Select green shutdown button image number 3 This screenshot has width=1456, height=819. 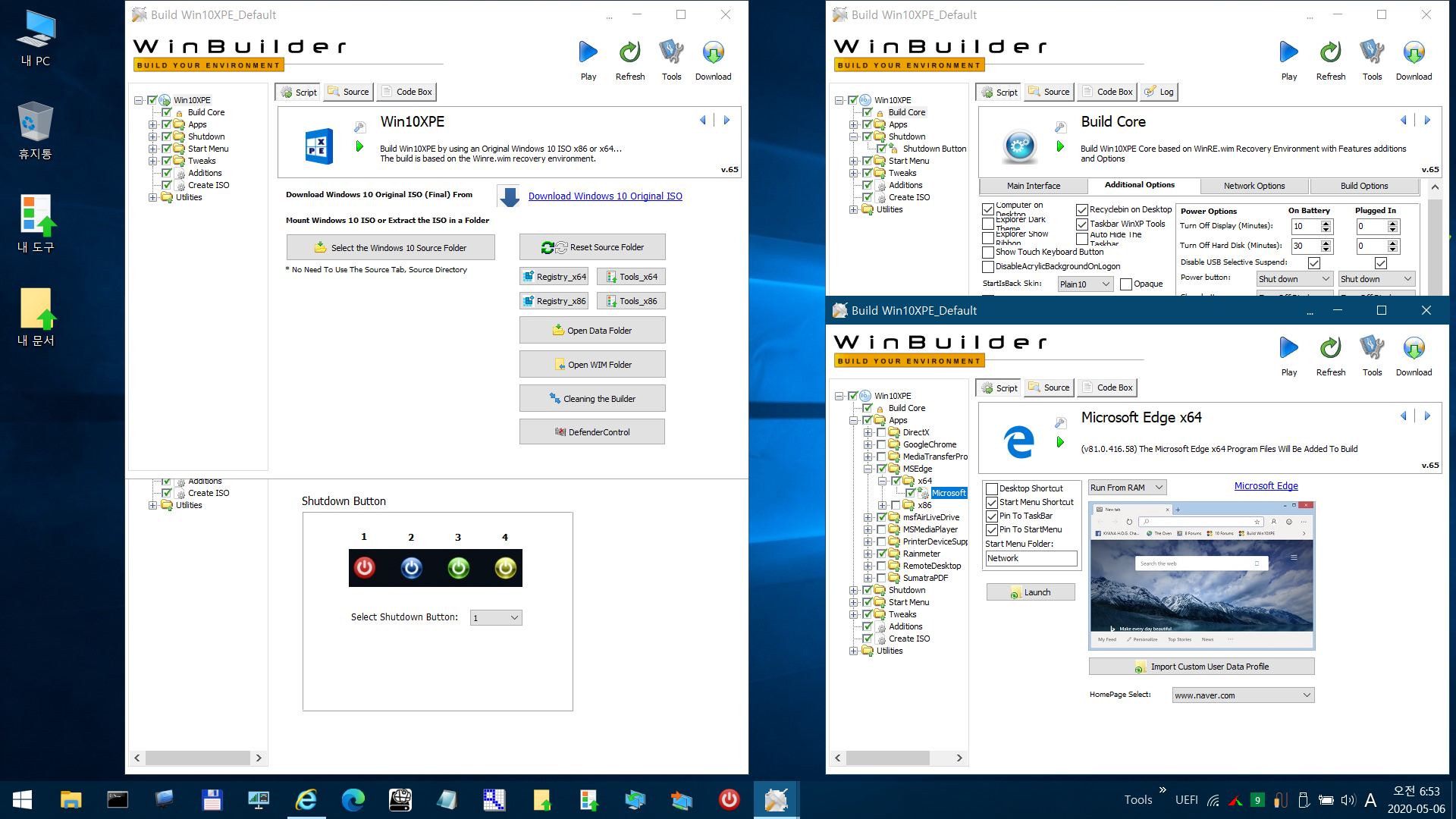point(459,567)
